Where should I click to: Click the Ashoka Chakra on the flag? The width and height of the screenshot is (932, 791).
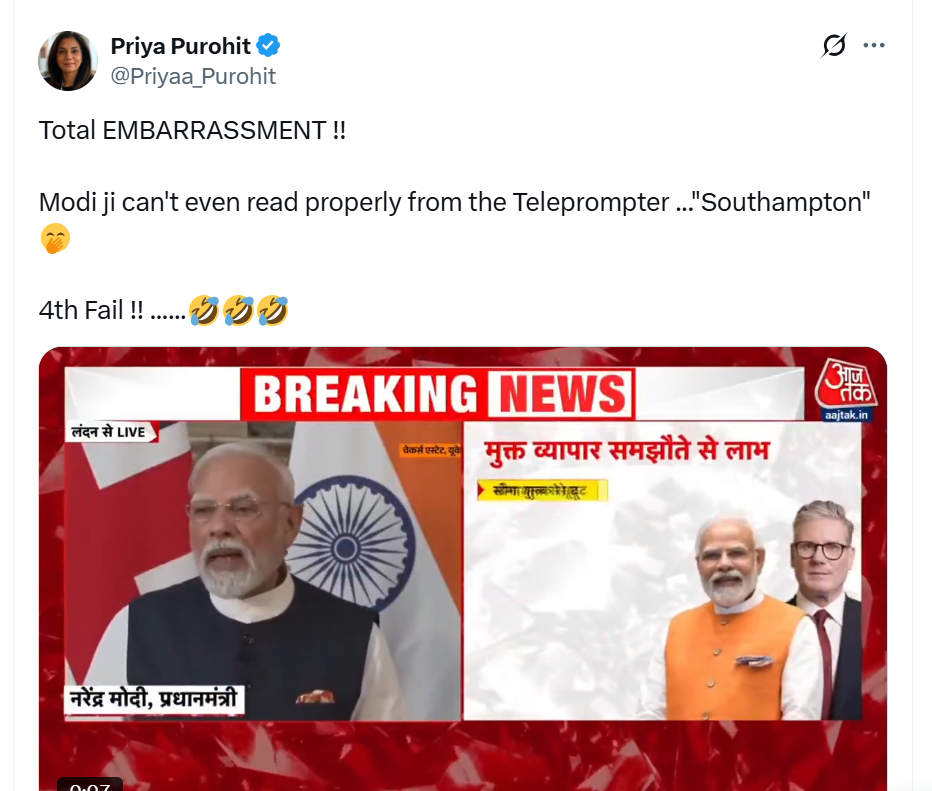click(x=350, y=547)
